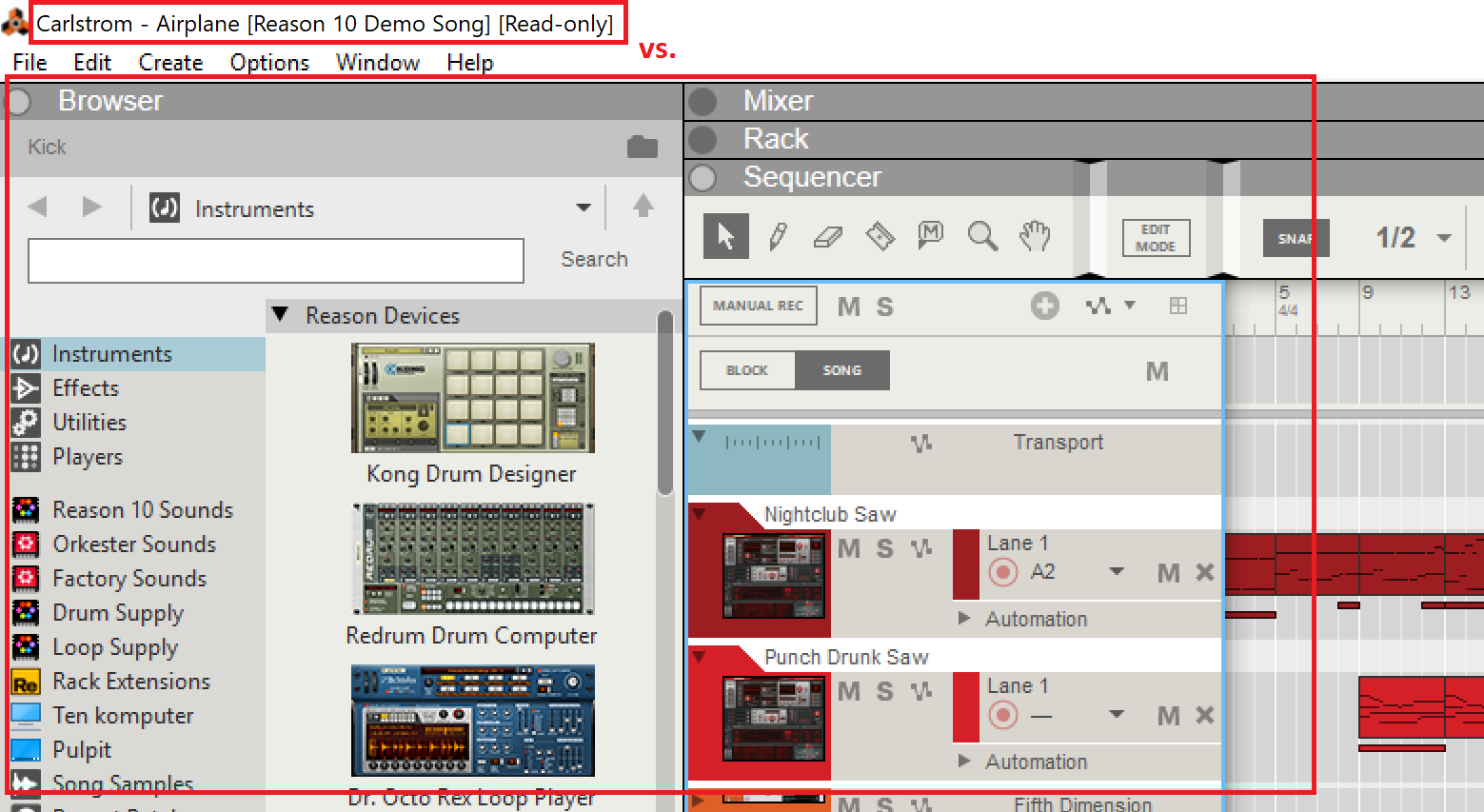Select the Redrum Drum Computer thumbnail
Screen dimensions: 1484x812
tap(473, 559)
